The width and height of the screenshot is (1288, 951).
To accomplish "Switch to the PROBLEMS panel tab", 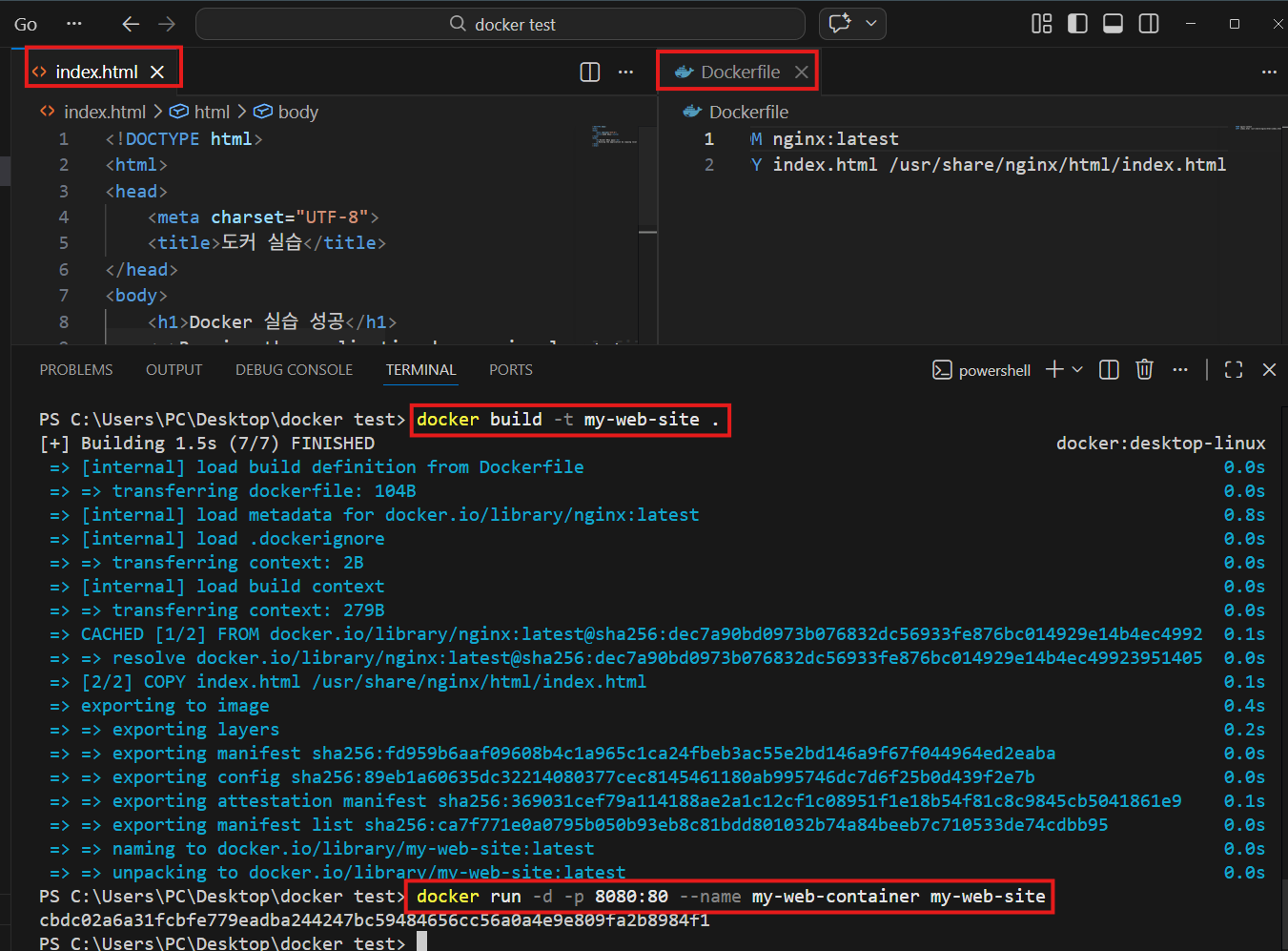I will tap(76, 369).
